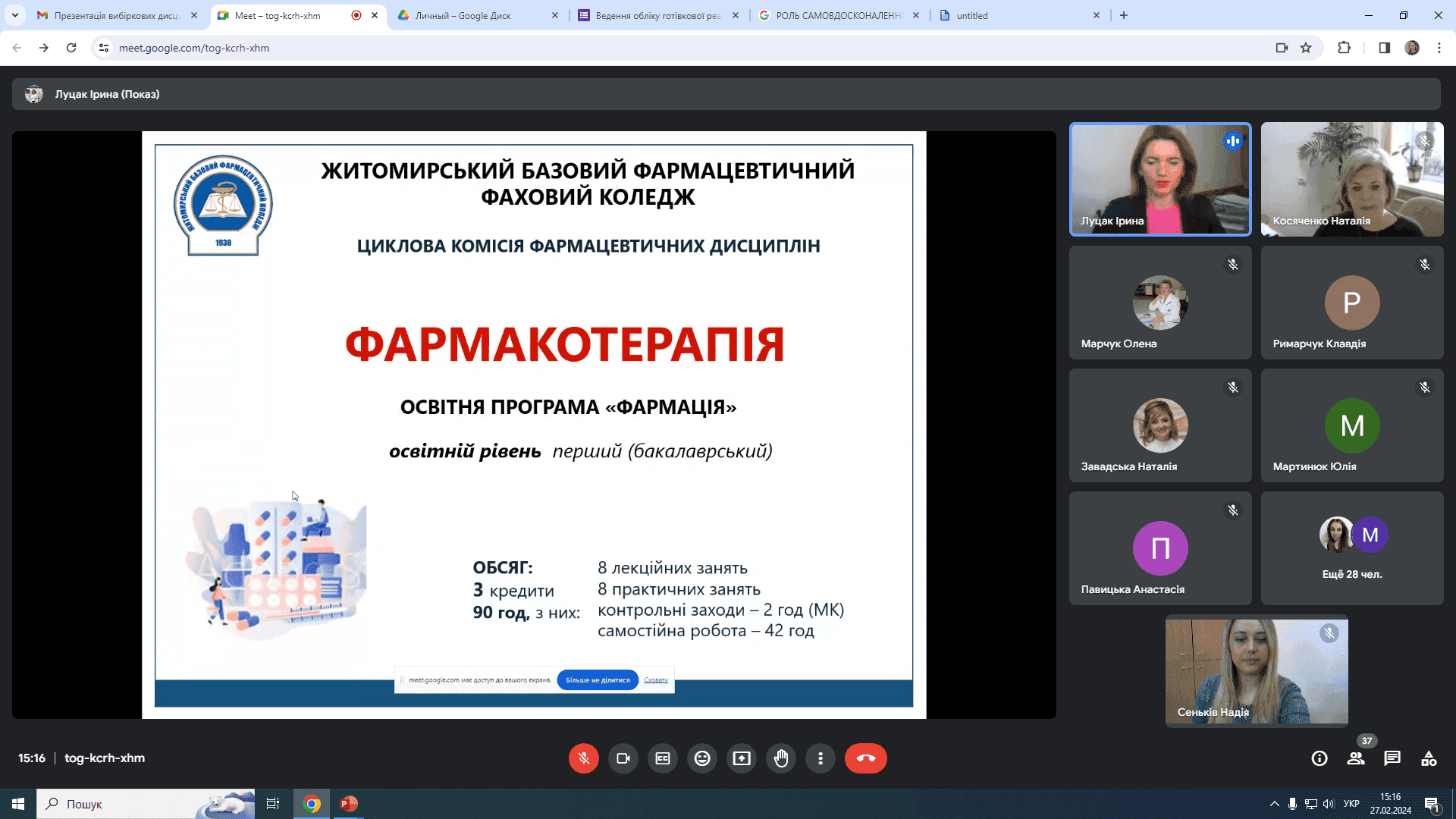Image resolution: width=1456 pixels, height=819 pixels.
Task: Open Chrome extensions puzzle icon
Action: click(1344, 48)
